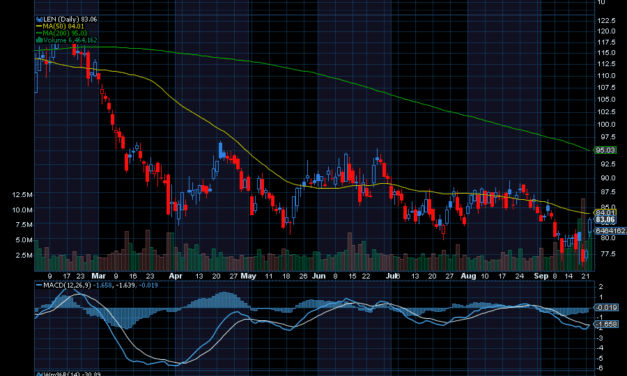Click the 115.0 price axis label
This screenshot has width=627, height=376.
click(x=606, y=53)
